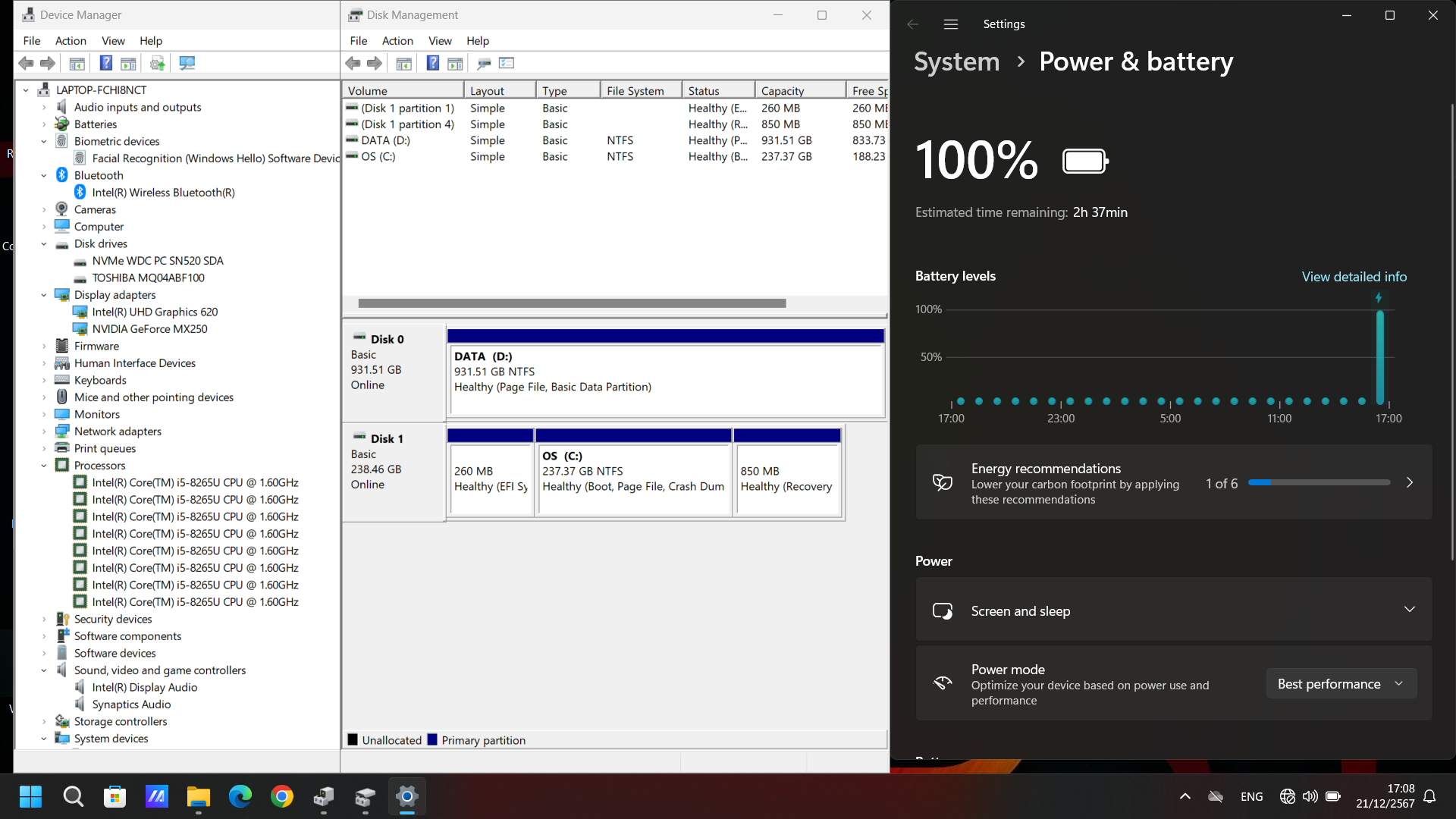The height and width of the screenshot is (819, 1456).
Task: Collapse the Disk drives node
Action: 44,244
